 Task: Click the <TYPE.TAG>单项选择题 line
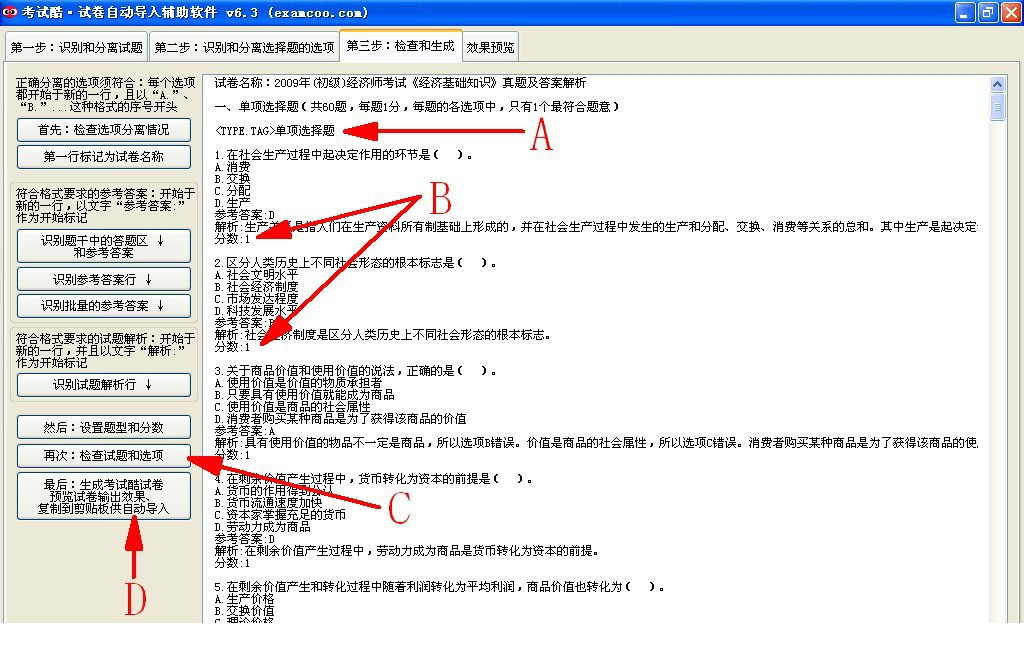coord(274,131)
